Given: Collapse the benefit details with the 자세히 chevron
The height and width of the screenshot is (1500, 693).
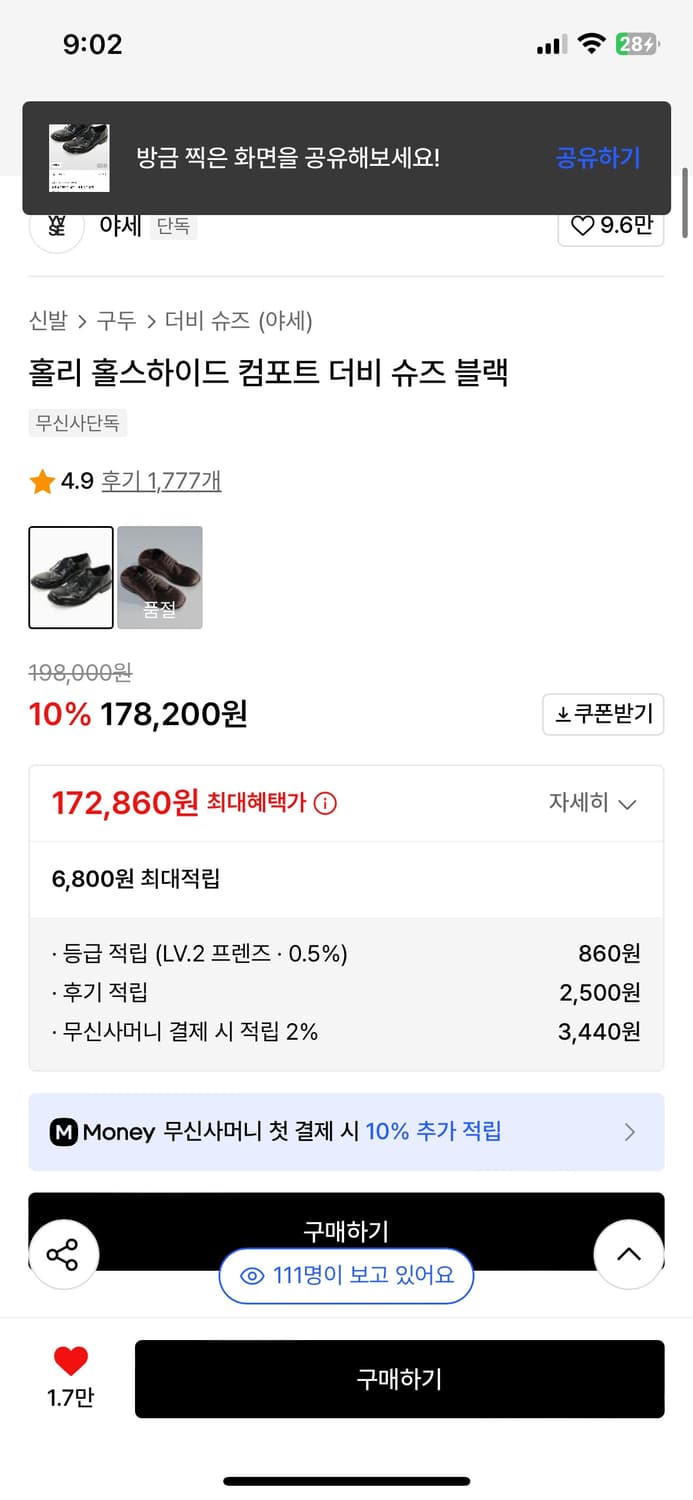Looking at the screenshot, I should tap(628, 803).
